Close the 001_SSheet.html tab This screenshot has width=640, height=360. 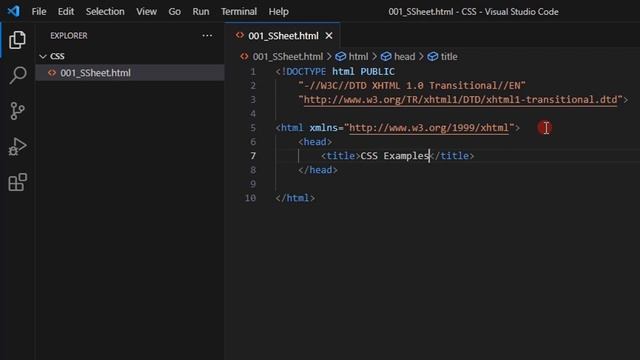(329, 36)
